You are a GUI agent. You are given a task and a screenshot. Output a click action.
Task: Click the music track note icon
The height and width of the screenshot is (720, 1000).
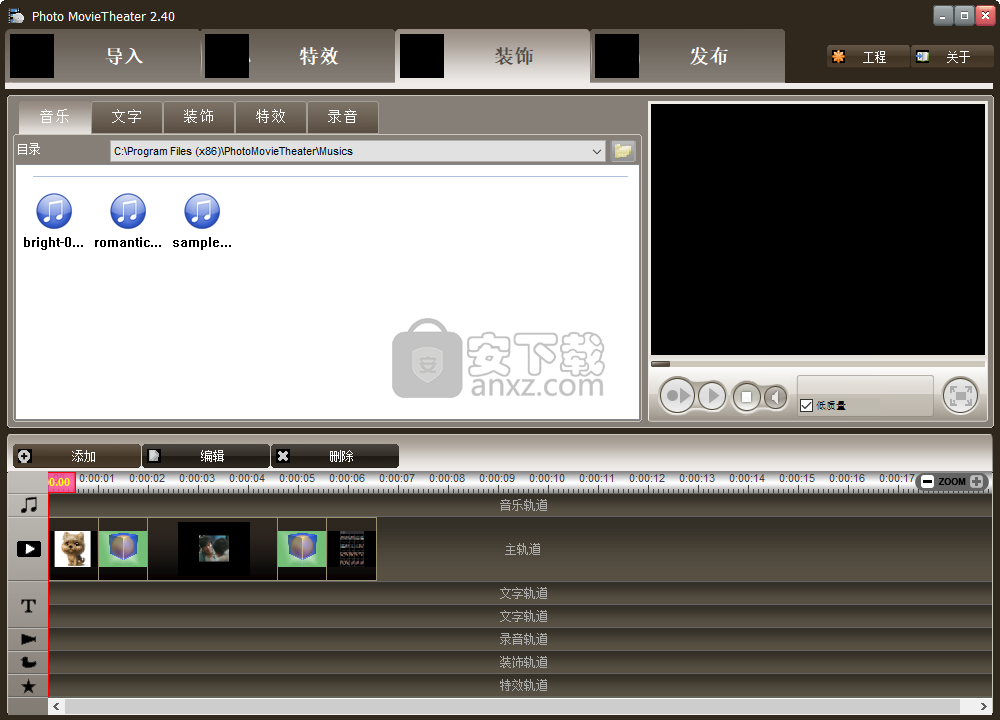tap(29, 505)
